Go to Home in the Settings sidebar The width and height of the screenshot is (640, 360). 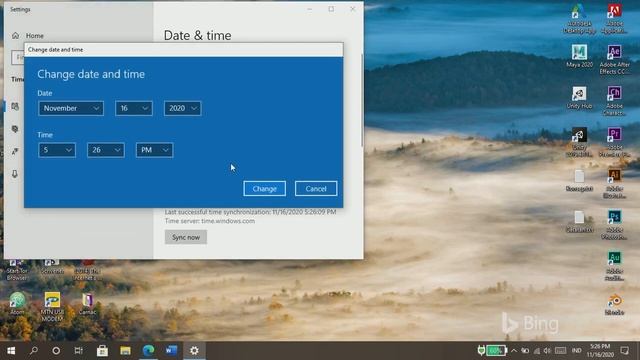click(x=35, y=36)
